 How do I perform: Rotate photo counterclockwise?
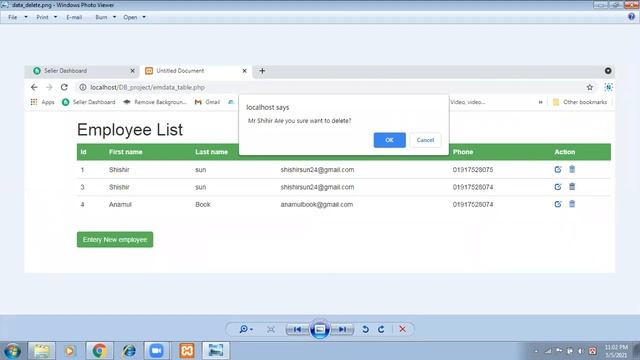(x=365, y=329)
